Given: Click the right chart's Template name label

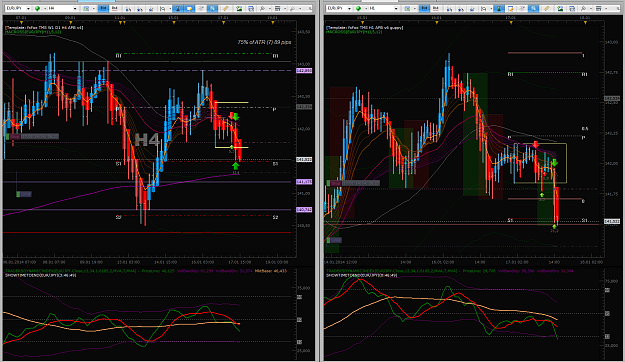Looking at the screenshot, I should click(364, 28).
